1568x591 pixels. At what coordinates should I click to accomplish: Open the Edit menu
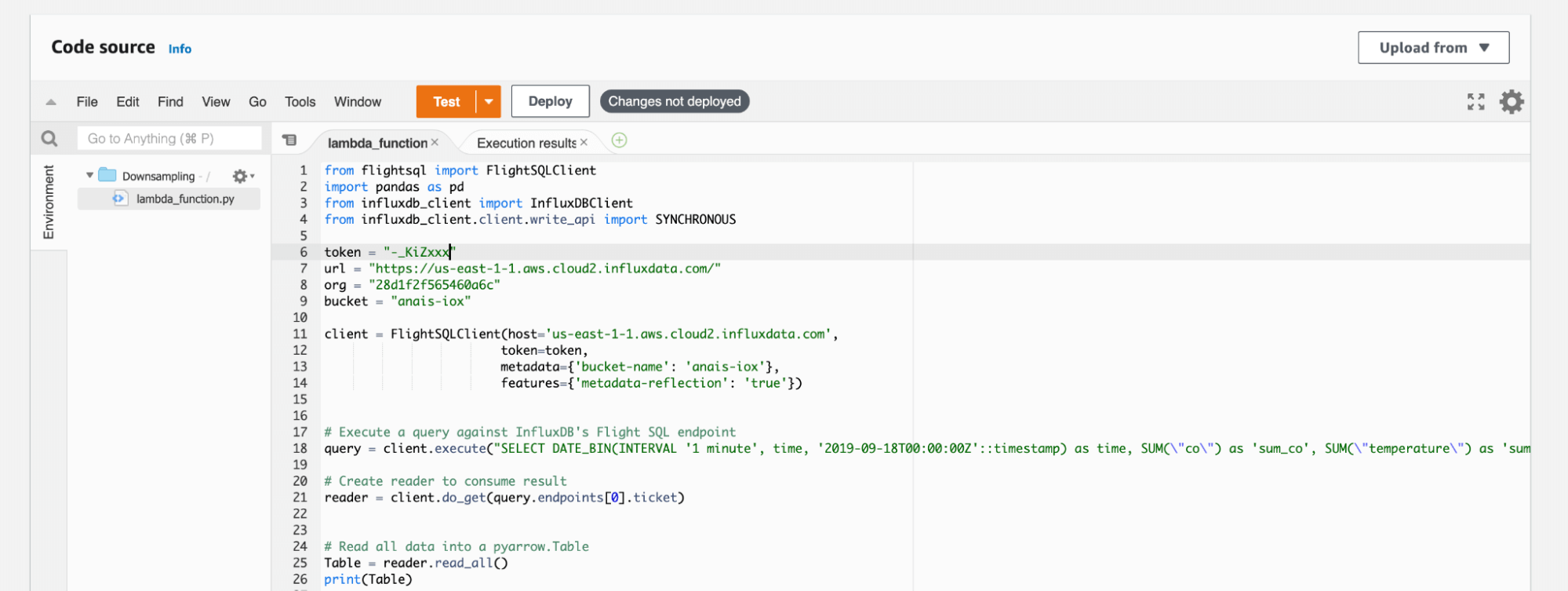click(x=127, y=101)
